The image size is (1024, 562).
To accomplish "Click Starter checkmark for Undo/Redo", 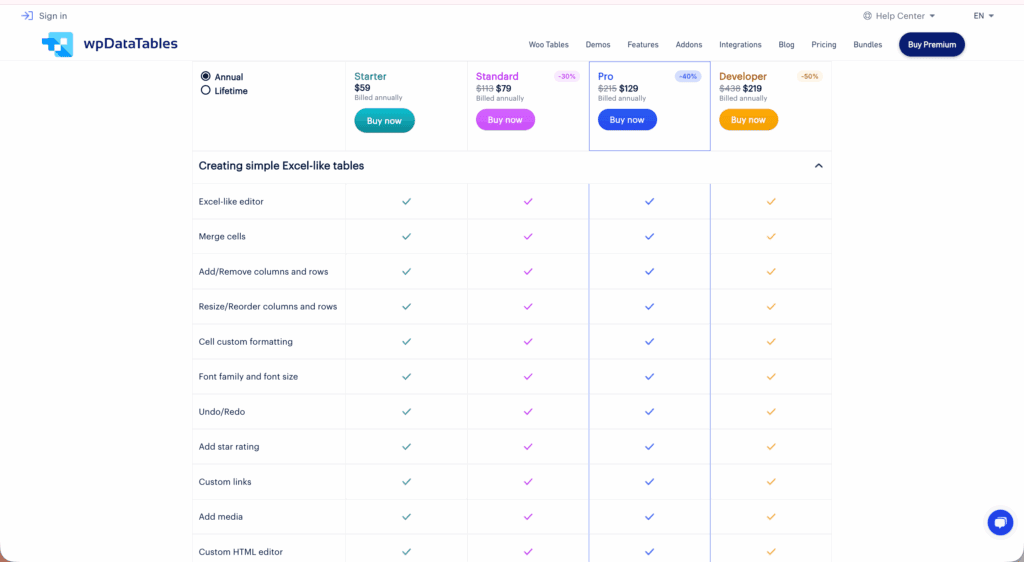I will pos(406,412).
